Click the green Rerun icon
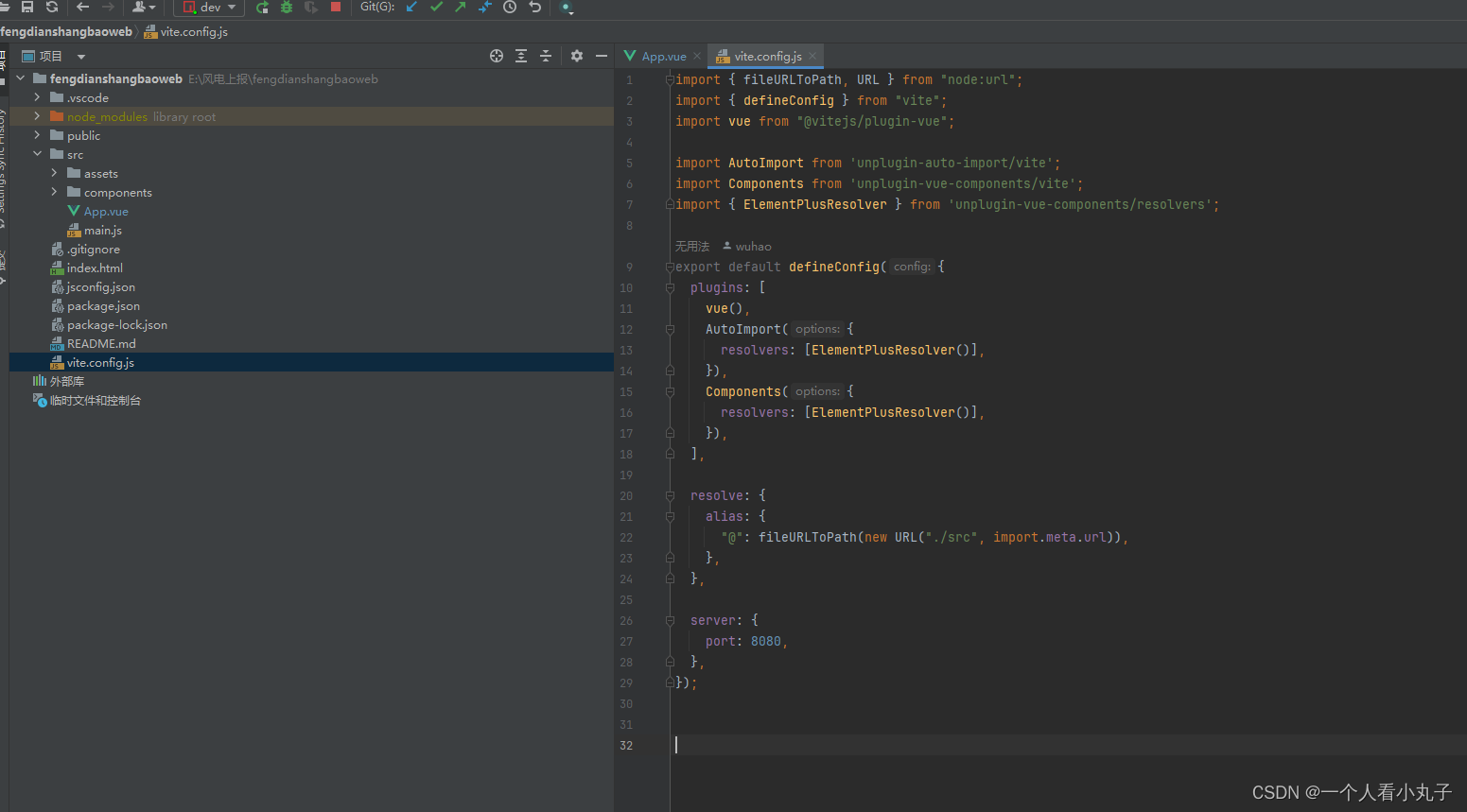This screenshot has width=1467, height=812. (x=262, y=7)
